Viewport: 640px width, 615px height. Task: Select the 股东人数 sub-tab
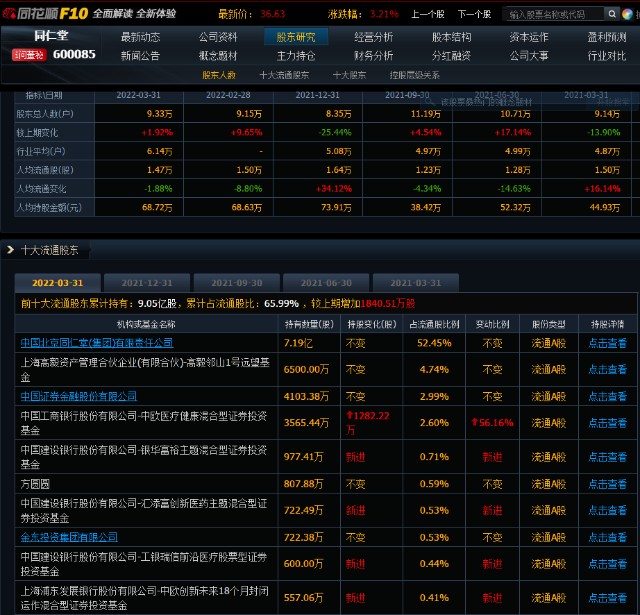[219, 75]
